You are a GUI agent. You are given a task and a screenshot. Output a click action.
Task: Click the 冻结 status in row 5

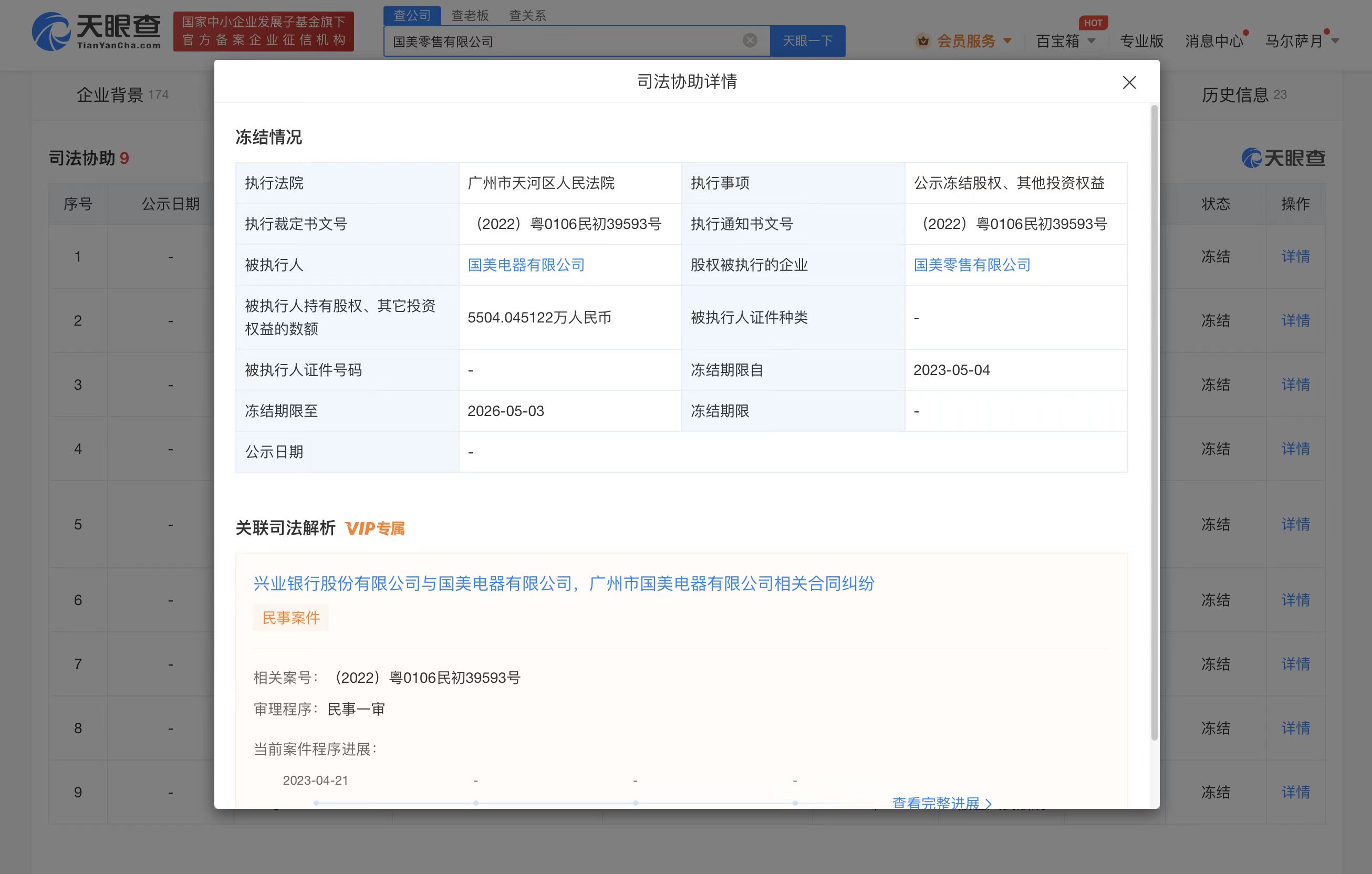pos(1215,525)
